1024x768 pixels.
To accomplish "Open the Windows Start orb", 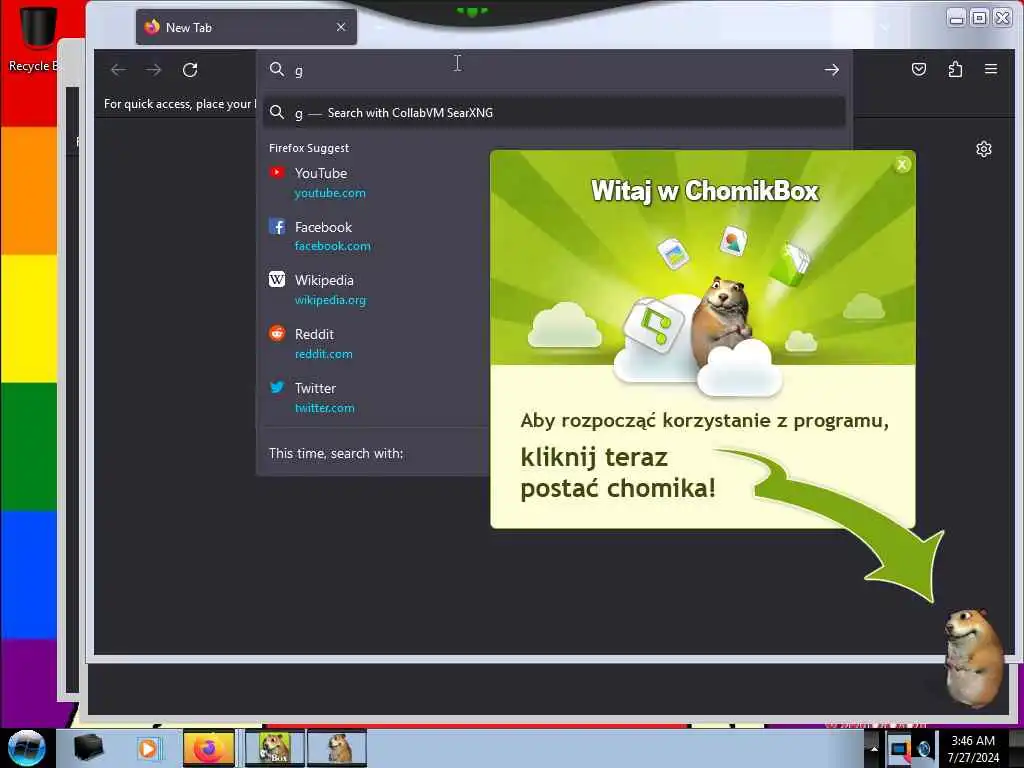I will tap(26, 748).
